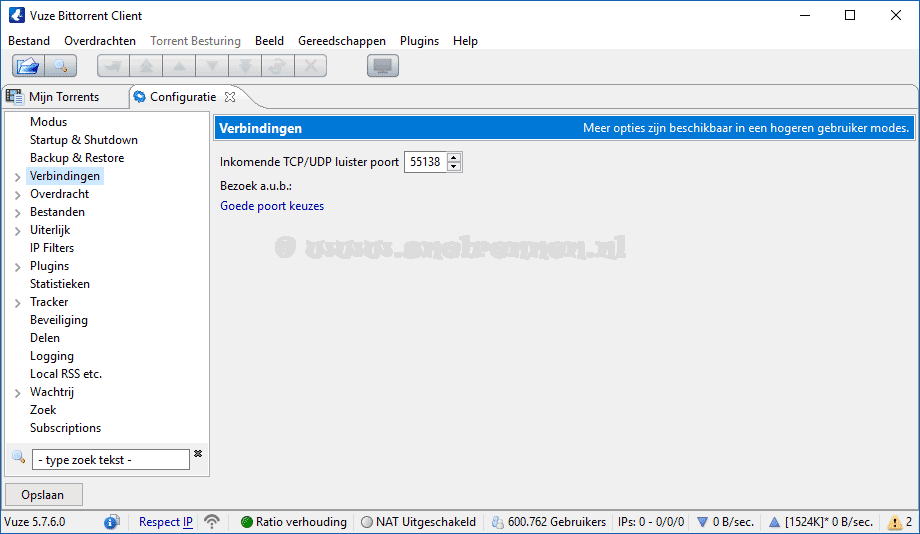Click the type zoek tekst search field
Image resolution: width=920 pixels, height=534 pixels.
[111, 459]
